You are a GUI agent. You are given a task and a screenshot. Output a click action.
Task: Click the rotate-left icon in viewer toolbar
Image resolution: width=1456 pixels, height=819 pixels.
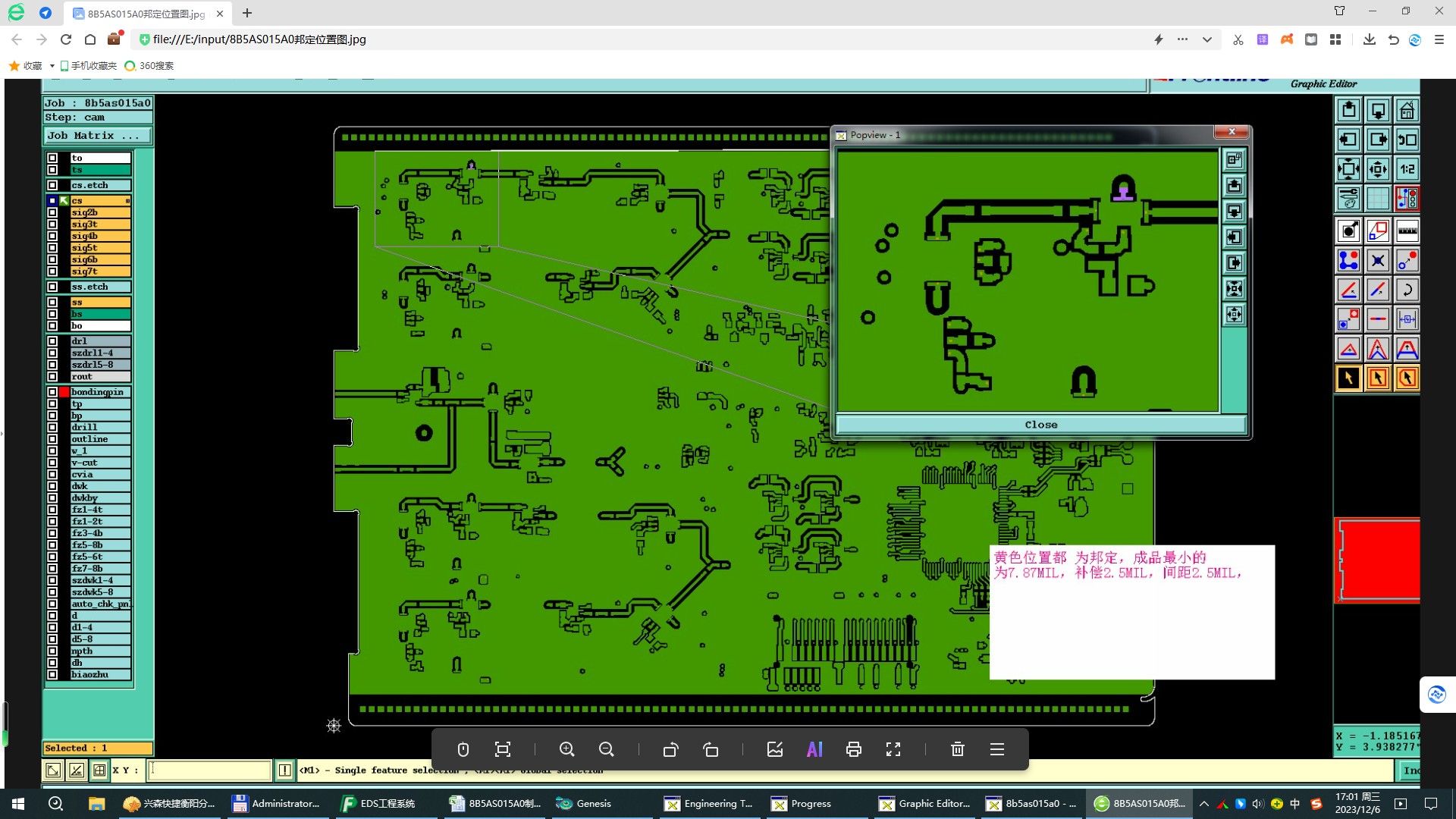point(670,749)
